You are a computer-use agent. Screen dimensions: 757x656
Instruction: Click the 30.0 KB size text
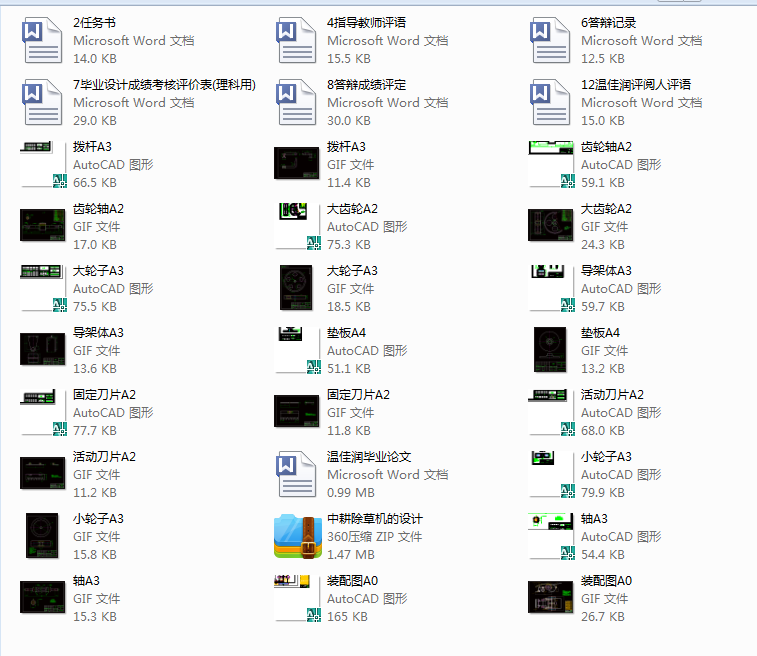coord(349,121)
